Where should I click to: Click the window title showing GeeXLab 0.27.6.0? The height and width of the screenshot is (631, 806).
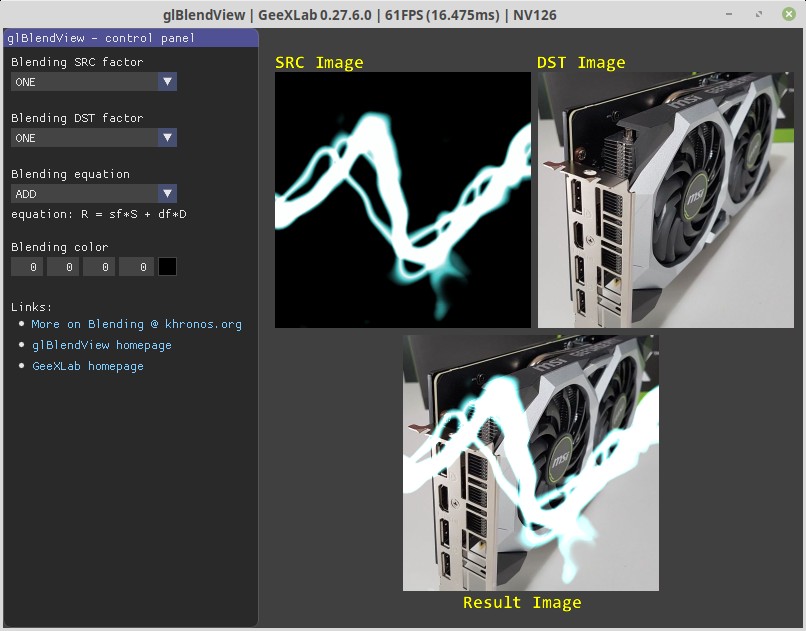pyautogui.click(x=360, y=15)
